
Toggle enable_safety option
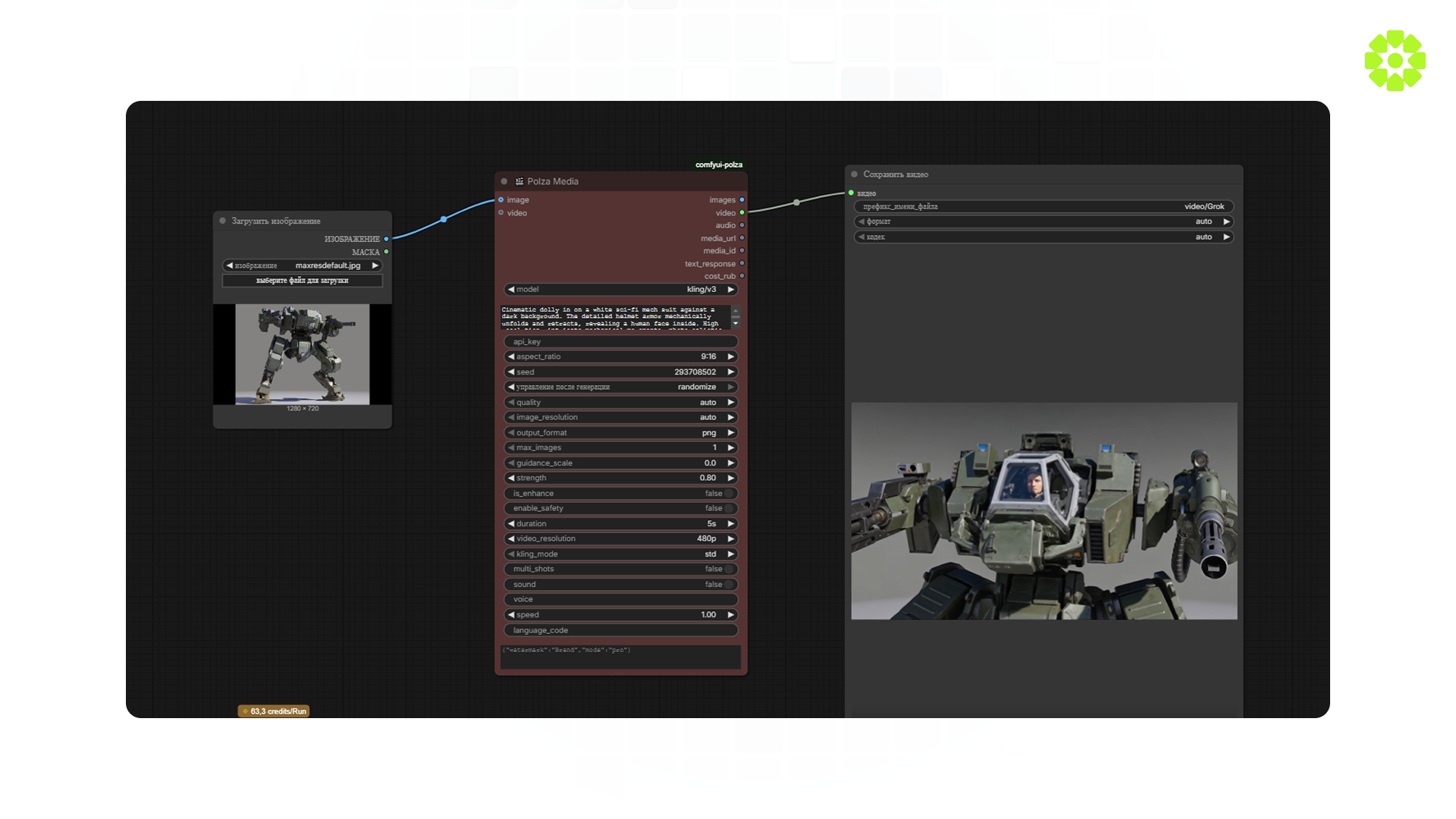point(728,509)
